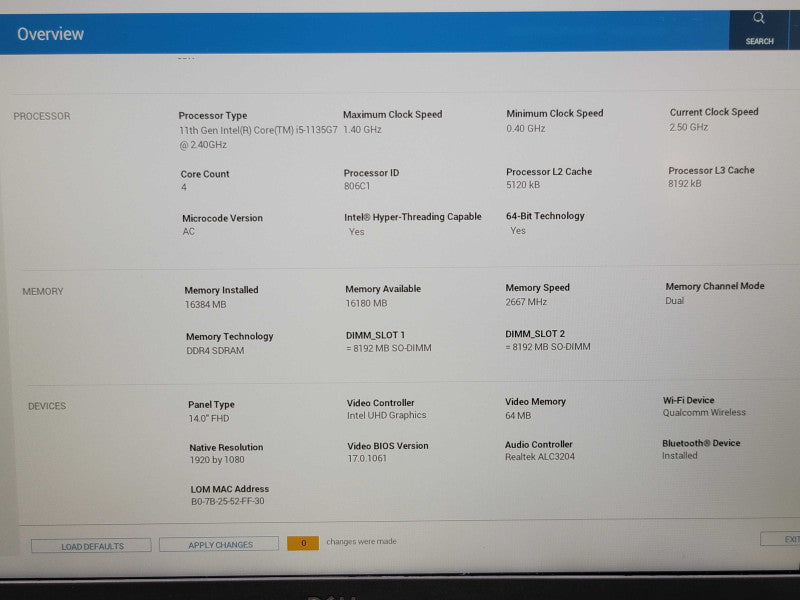Click the '2.50 GHz' value
The image size is (800, 600).
tap(688, 127)
